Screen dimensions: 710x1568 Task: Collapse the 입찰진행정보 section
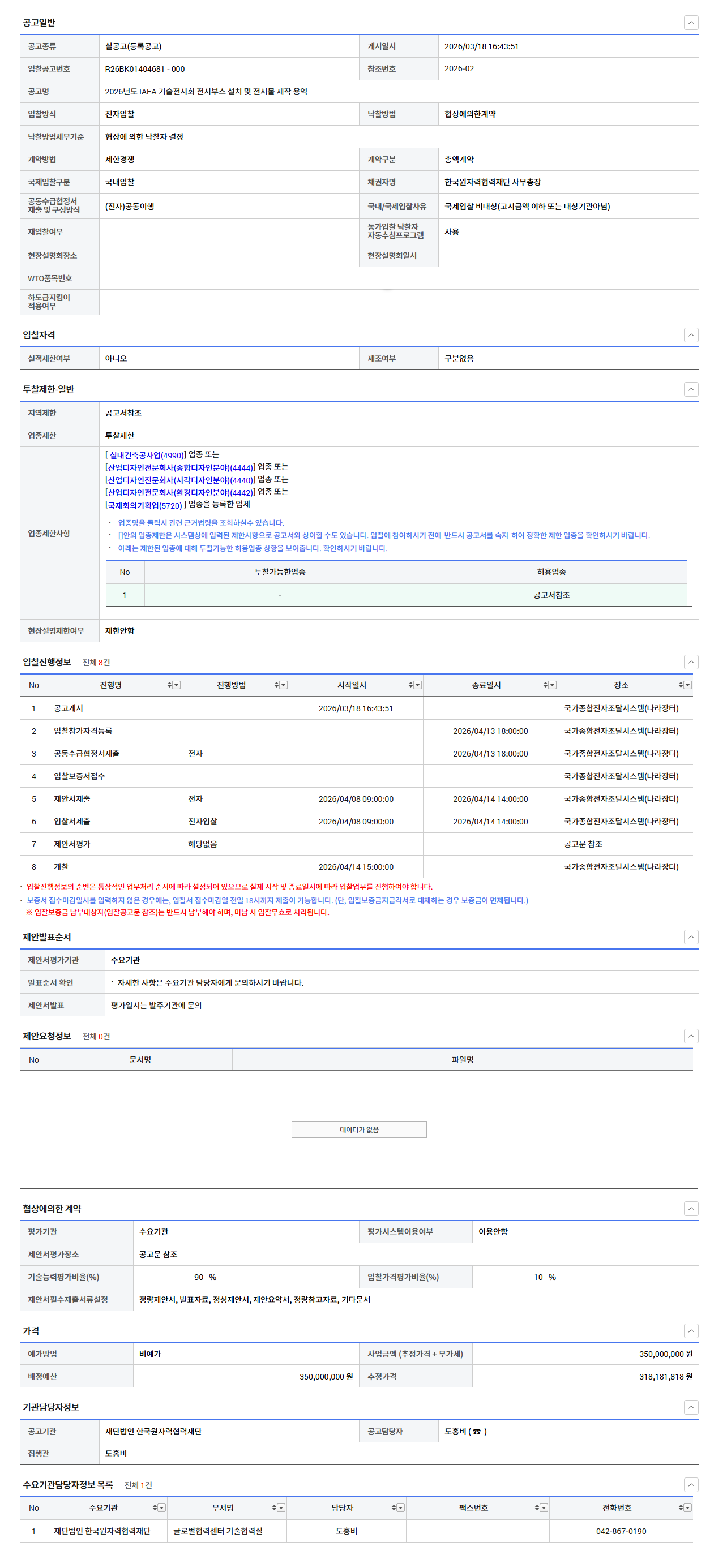pos(691,661)
